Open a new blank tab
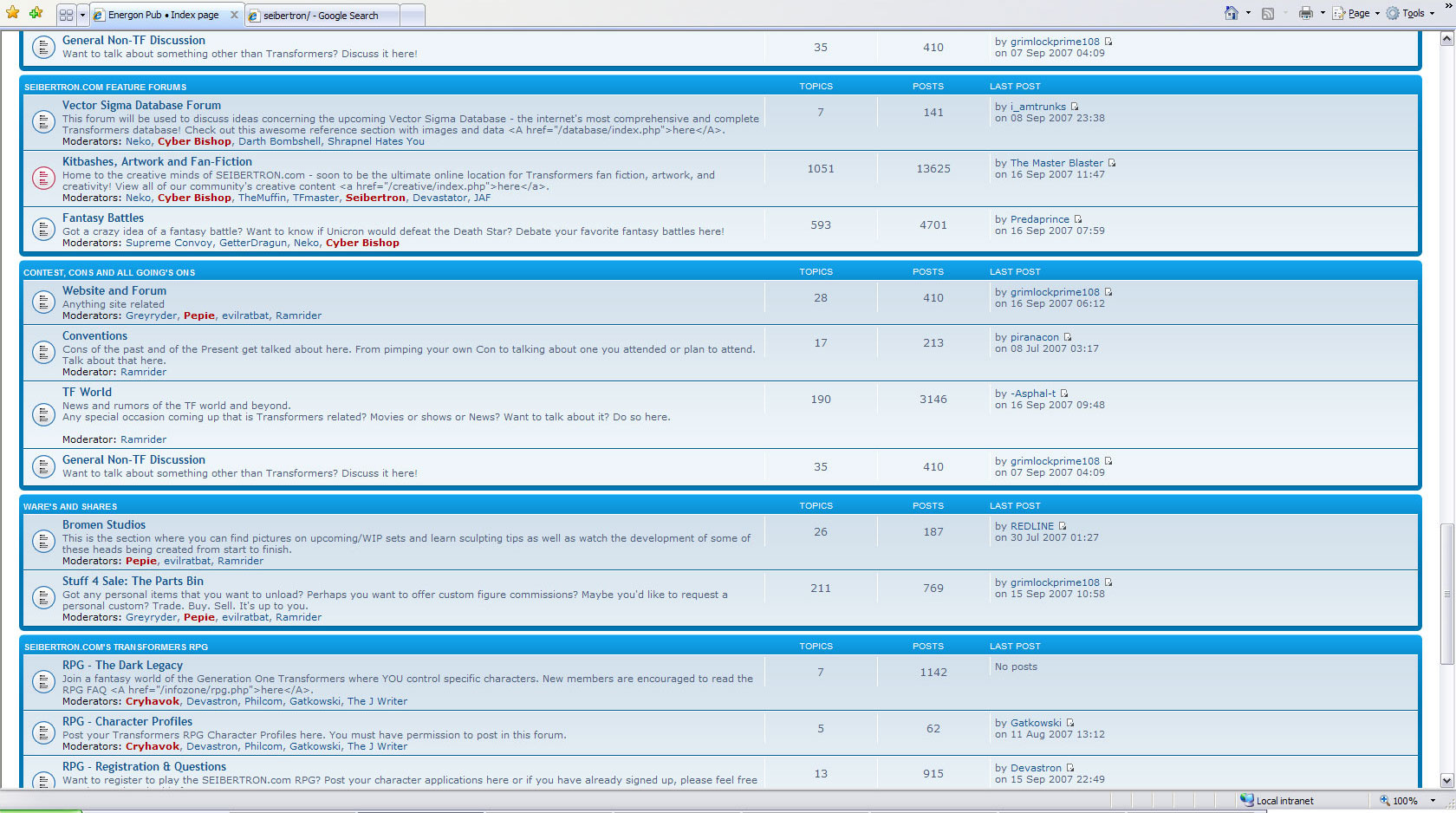 coord(413,16)
